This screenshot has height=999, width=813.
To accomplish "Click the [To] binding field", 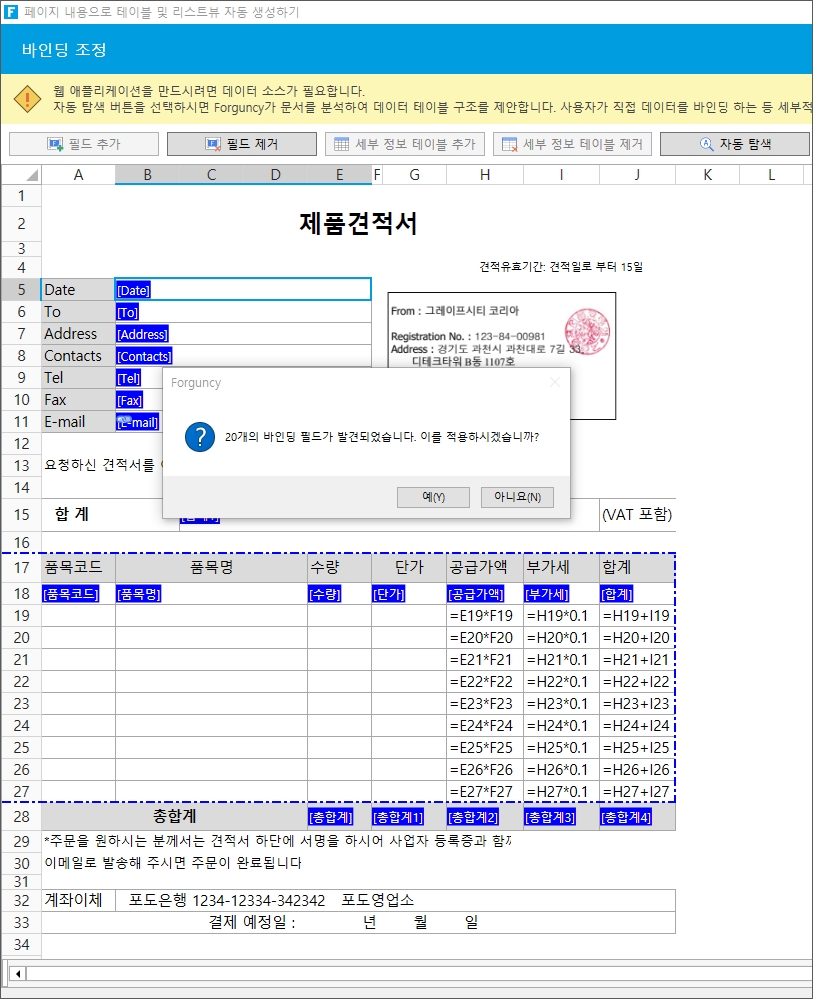I will 127,312.
